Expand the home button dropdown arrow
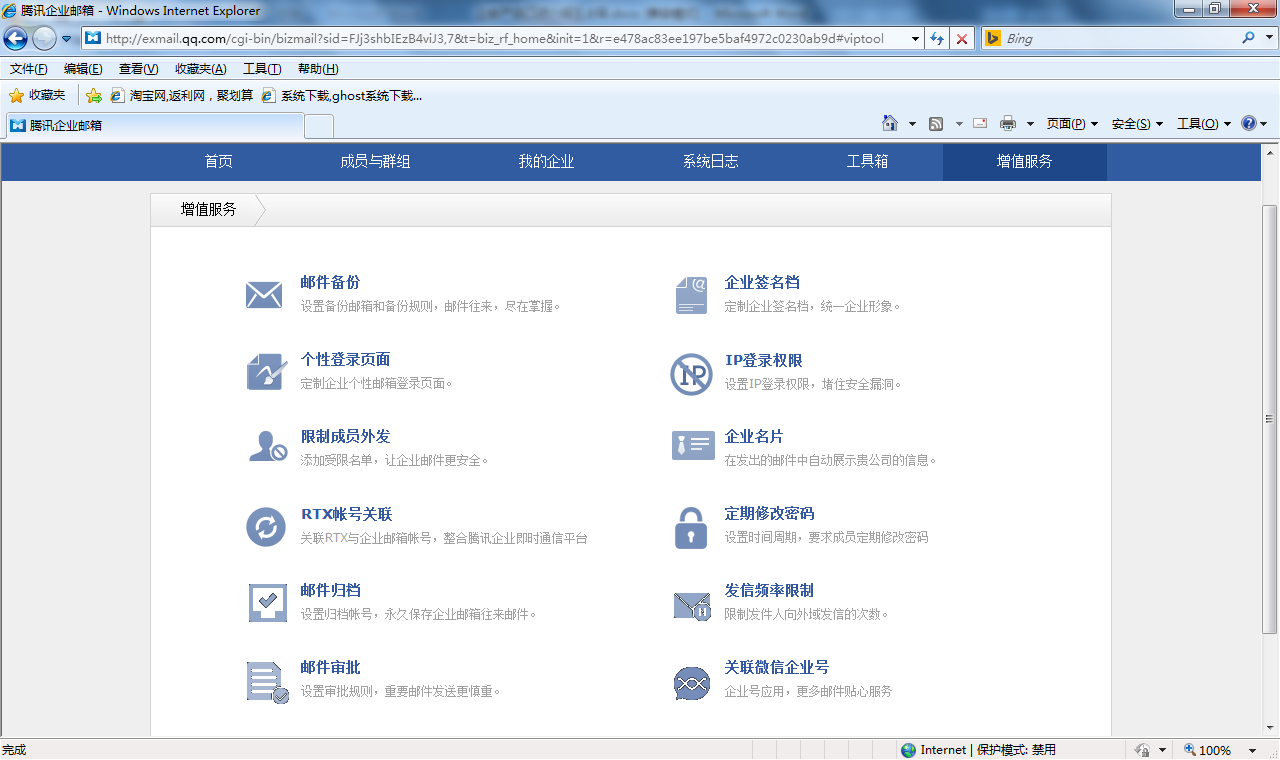1280x760 pixels. click(x=912, y=124)
